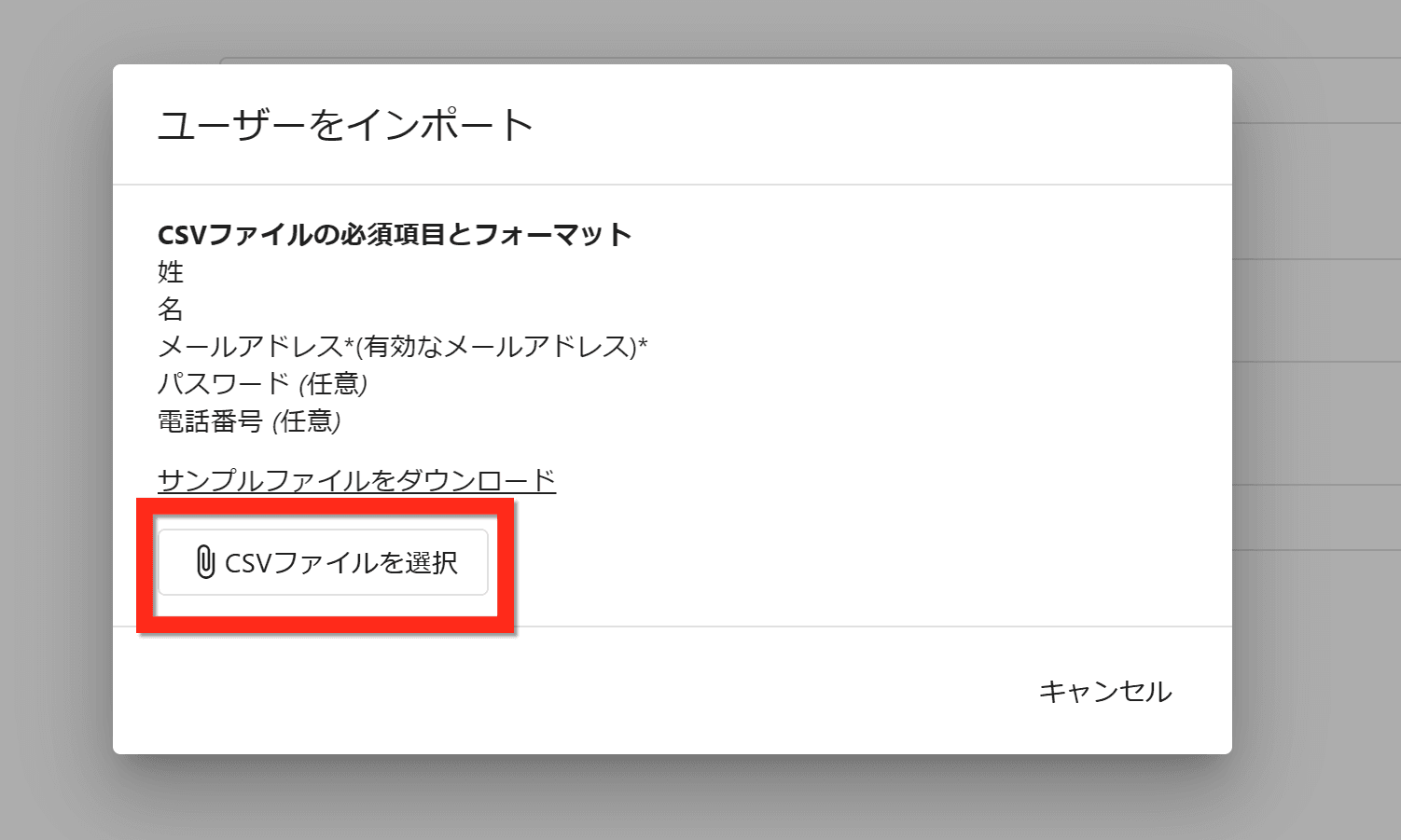The image size is (1401, 840).
Task: Click the ユーザーをインポート dialog title
Action: [345, 125]
